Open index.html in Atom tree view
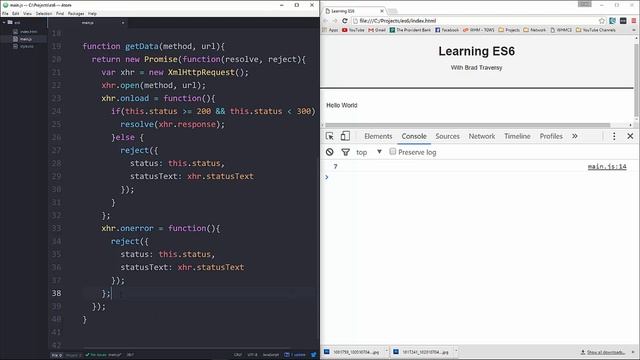The width and height of the screenshot is (640, 360). (x=25, y=31)
